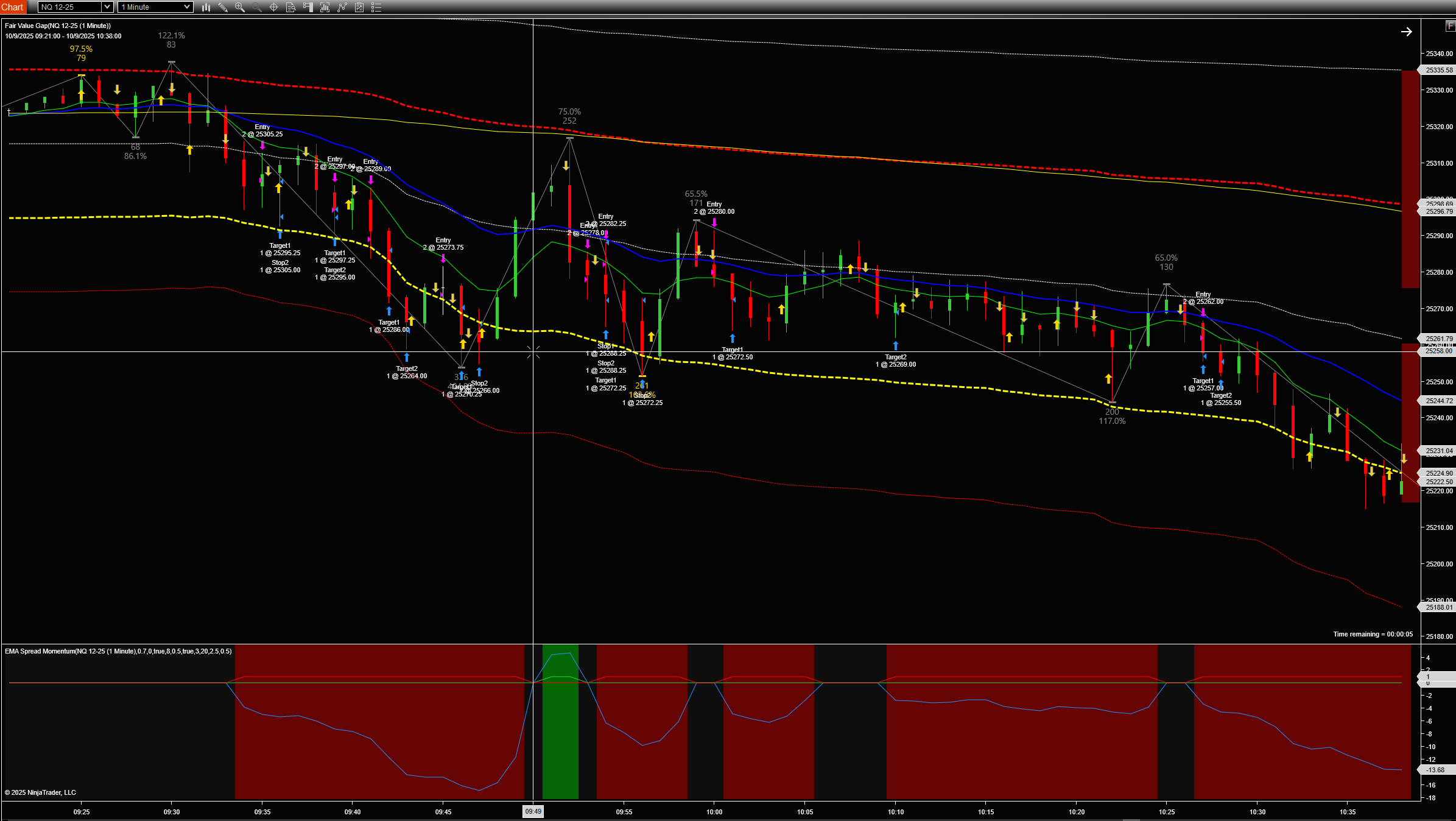This screenshot has width=1456, height=821.
Task: Expand the NQ 12-25 instrument dropdown arrow
Action: pyautogui.click(x=107, y=7)
